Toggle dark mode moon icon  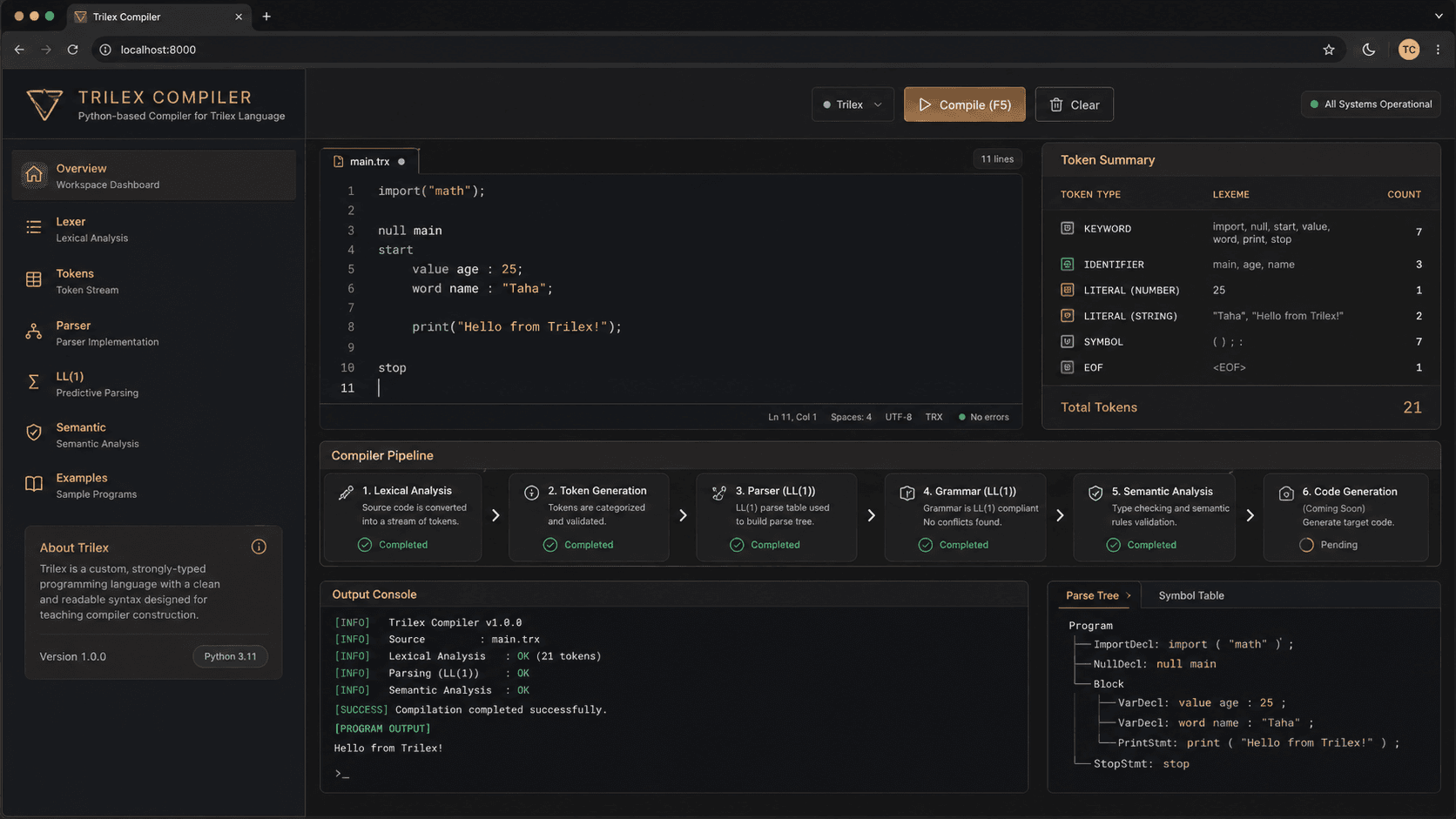click(x=1369, y=50)
